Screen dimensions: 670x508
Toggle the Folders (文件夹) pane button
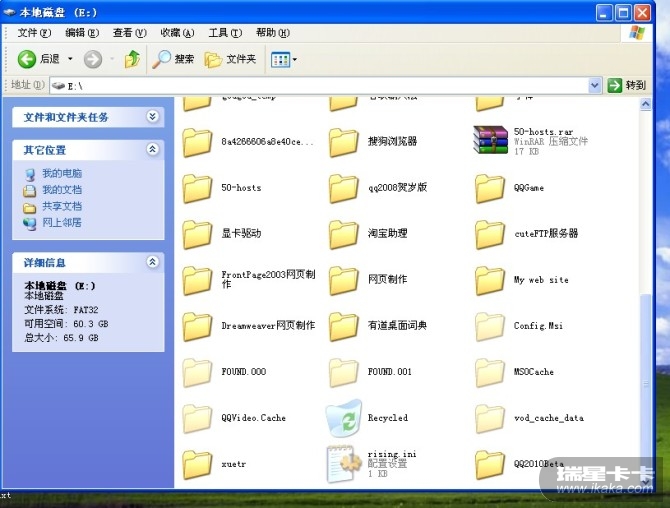coord(230,59)
